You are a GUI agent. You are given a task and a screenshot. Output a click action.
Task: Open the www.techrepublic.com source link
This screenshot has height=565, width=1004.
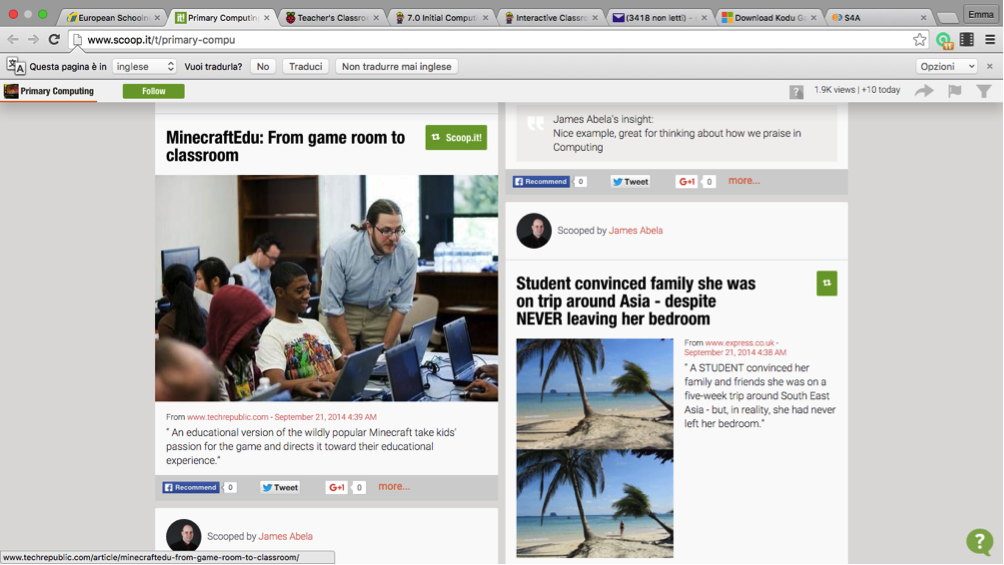(227, 417)
